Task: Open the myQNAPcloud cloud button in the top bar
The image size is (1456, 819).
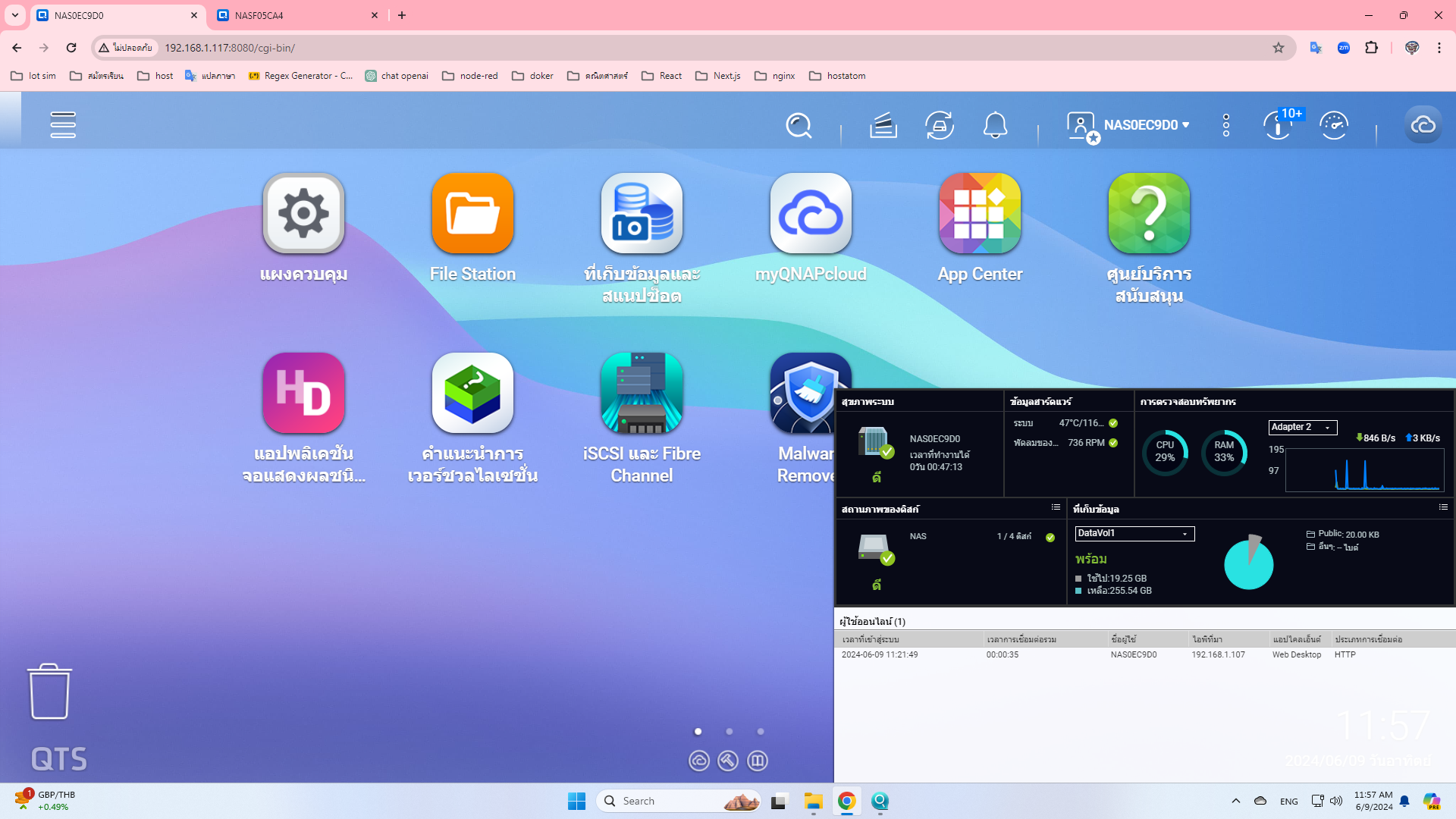Action: [x=1423, y=125]
